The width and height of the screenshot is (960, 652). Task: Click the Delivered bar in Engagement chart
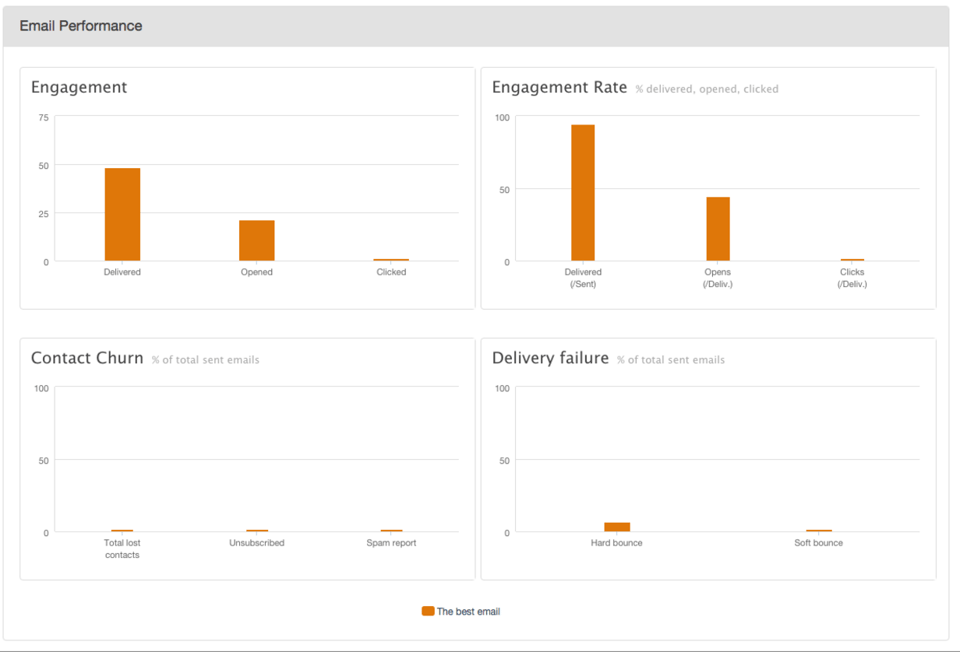122,214
